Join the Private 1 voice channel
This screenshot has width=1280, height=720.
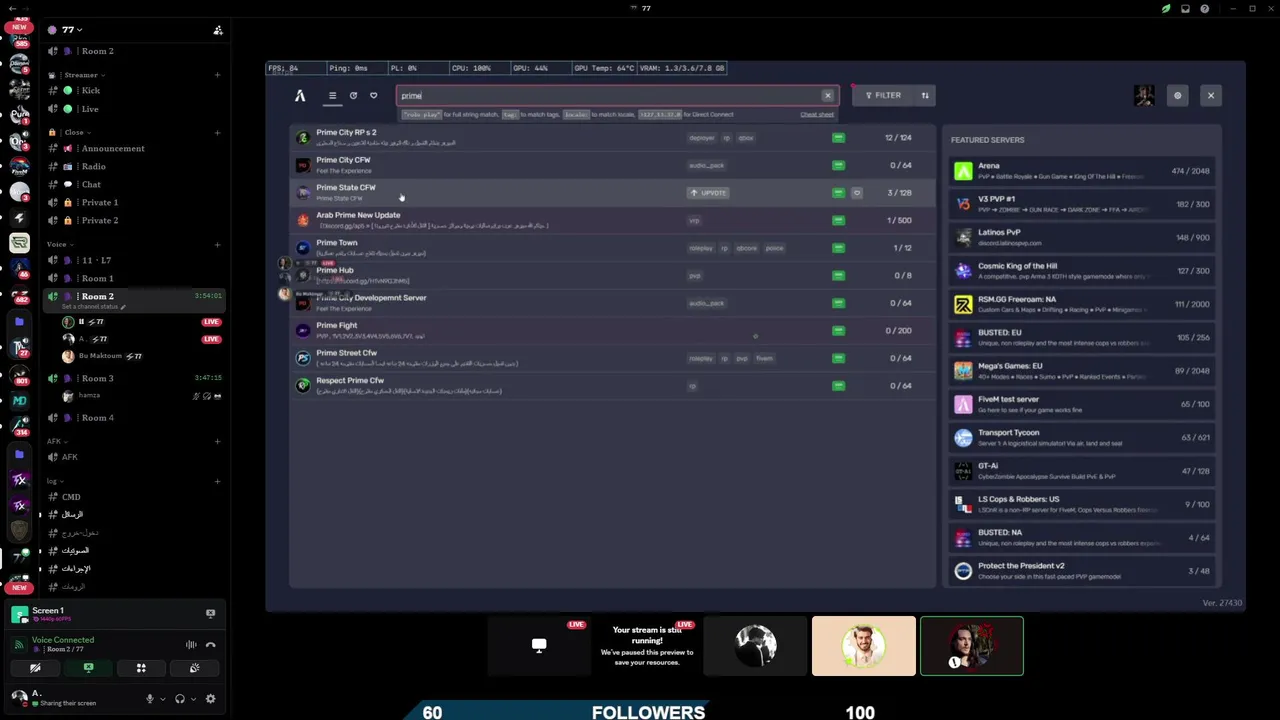pos(134,203)
